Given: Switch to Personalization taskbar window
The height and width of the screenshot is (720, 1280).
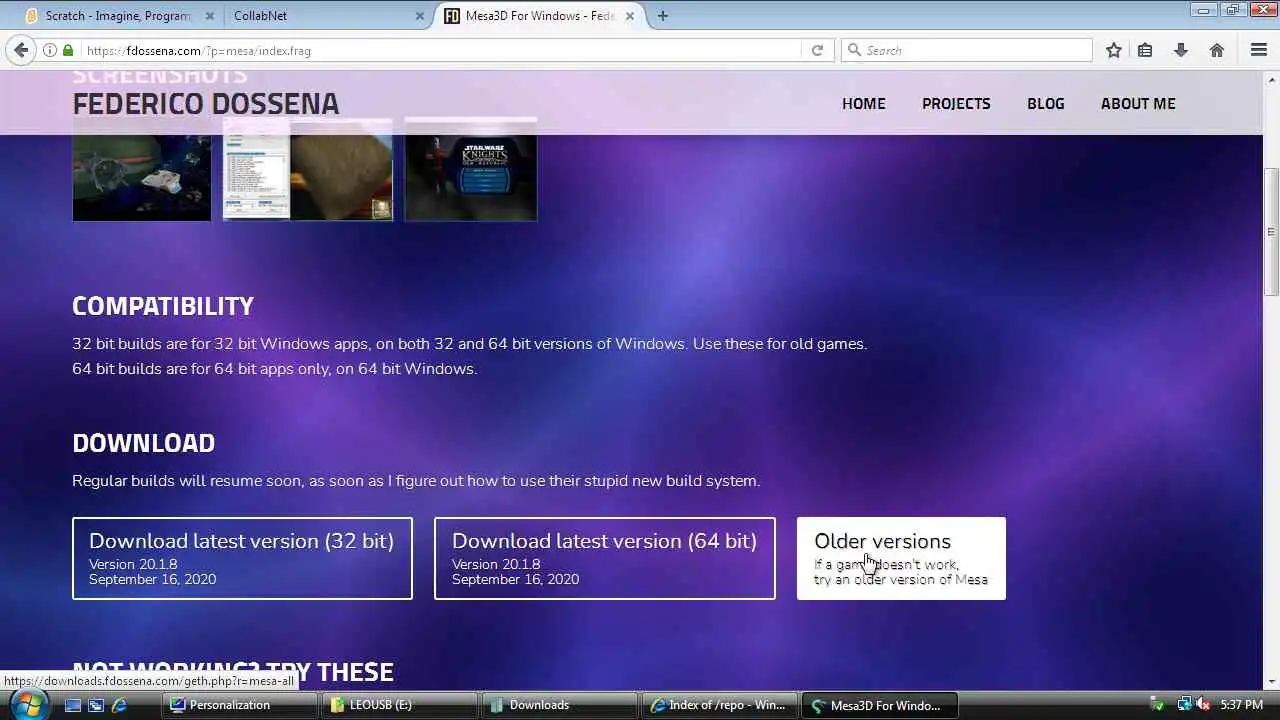Looking at the screenshot, I should (x=239, y=705).
